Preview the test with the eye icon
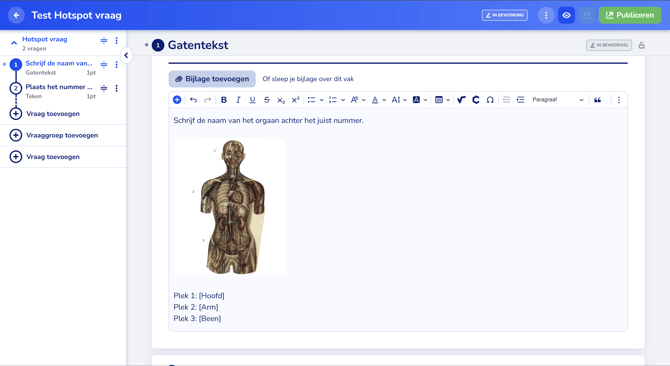670x366 pixels. tap(566, 15)
